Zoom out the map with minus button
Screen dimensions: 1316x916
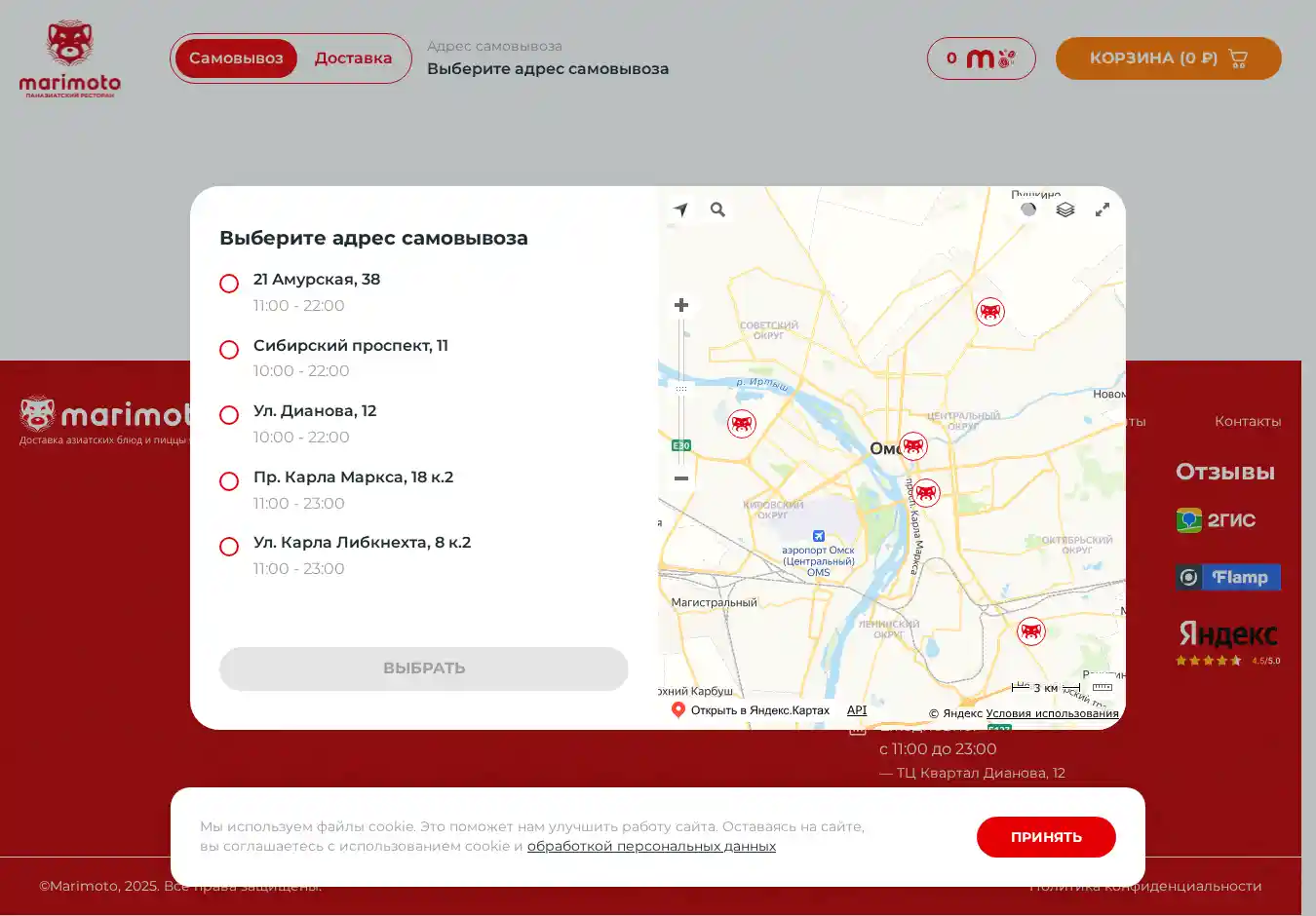(681, 478)
